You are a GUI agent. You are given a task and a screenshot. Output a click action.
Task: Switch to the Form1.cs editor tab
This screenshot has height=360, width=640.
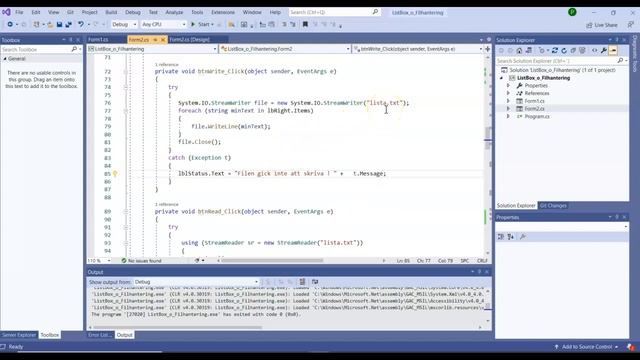click(x=98, y=40)
